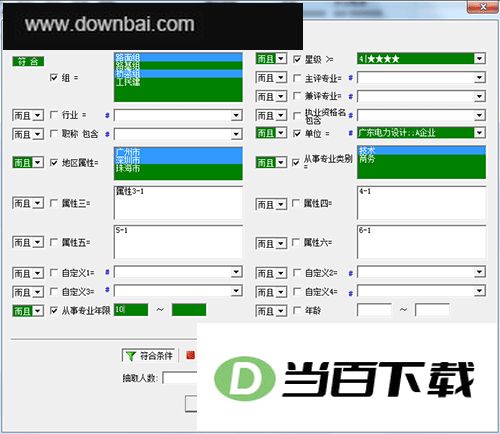Tick the 属性三= checkbox

pos(54,203)
